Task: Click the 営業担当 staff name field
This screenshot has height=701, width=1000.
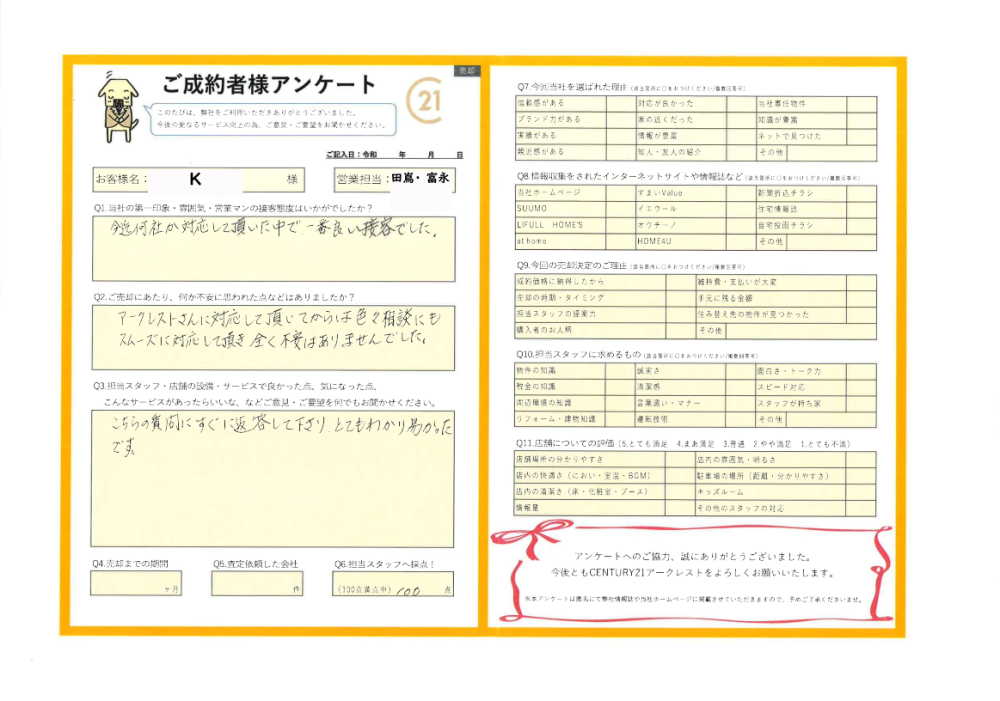Action: click(x=421, y=179)
